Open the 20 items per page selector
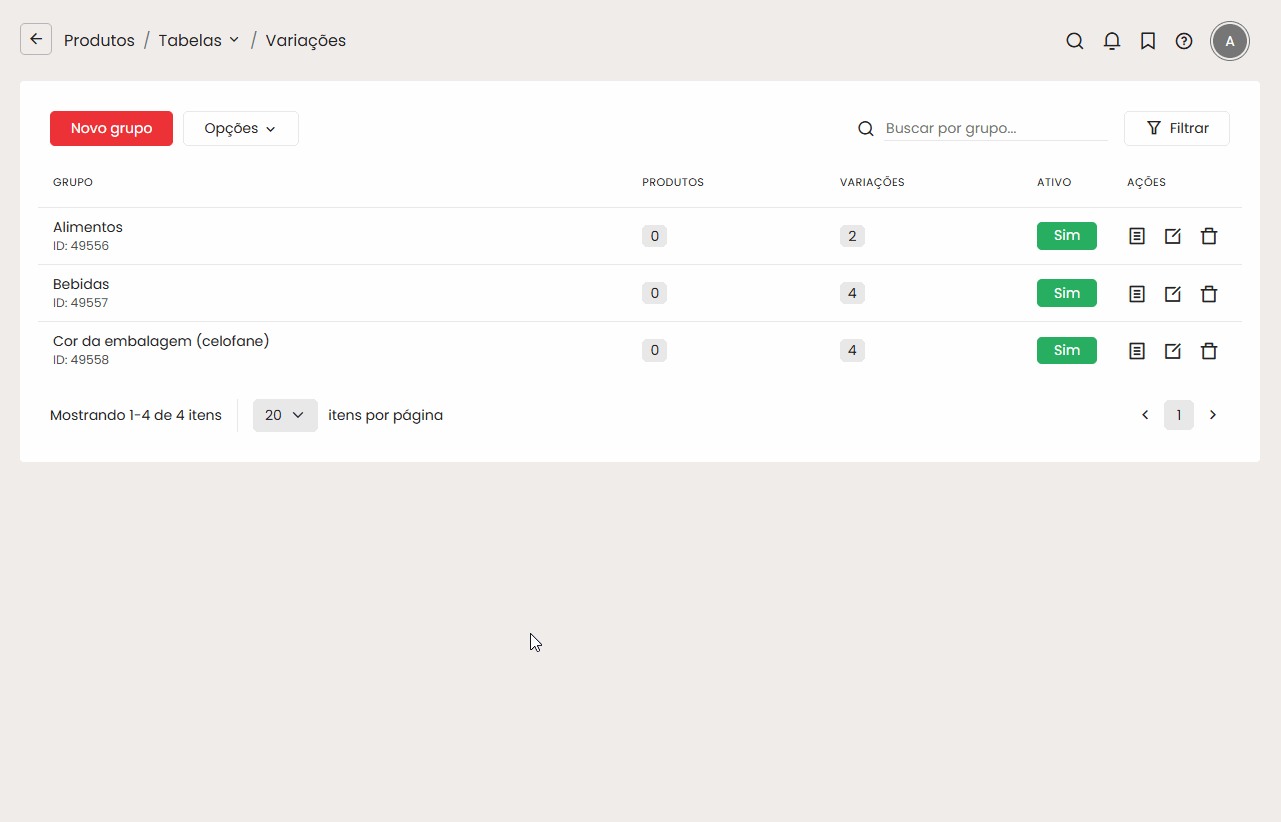Screen dimensions: 1281x822 click(285, 415)
